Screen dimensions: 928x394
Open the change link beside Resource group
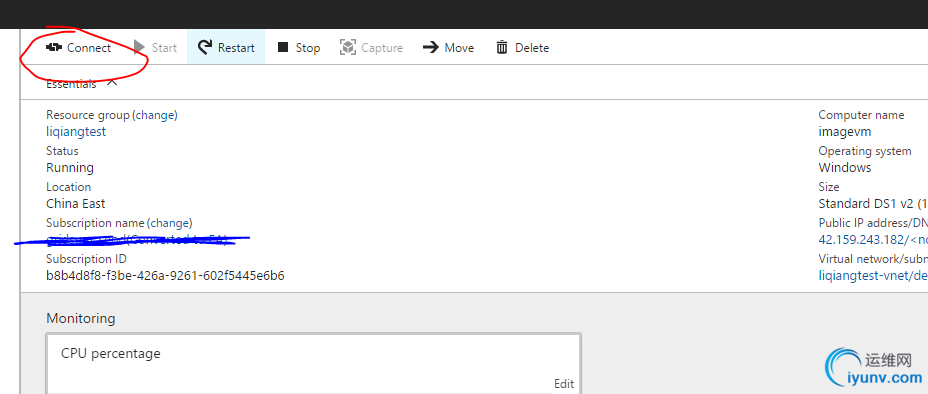click(x=155, y=115)
